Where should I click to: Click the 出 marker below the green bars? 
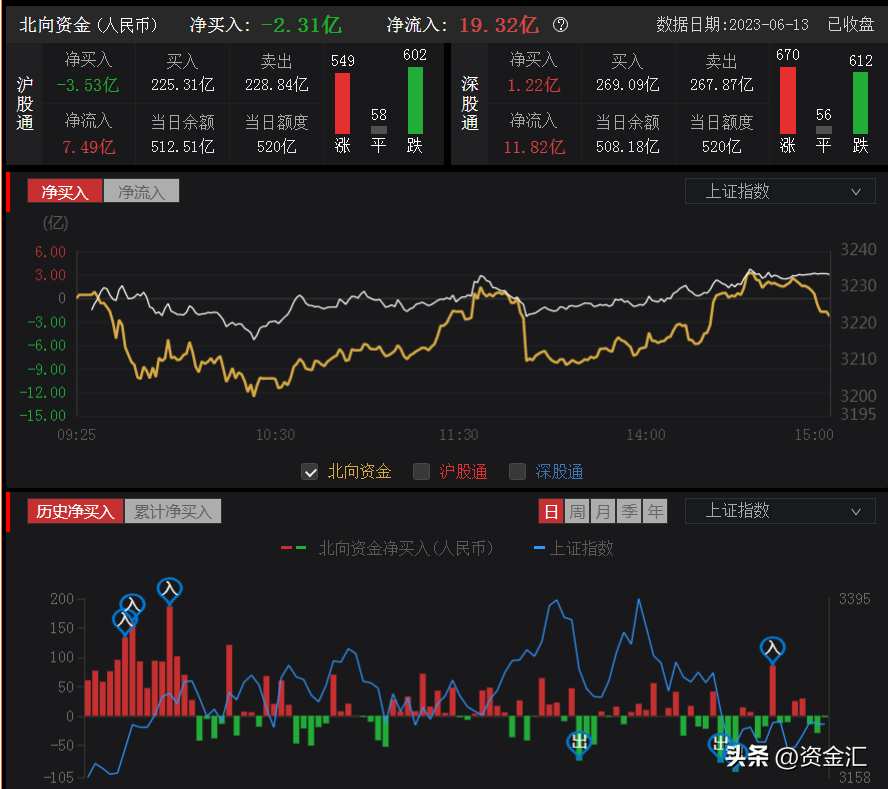579,742
